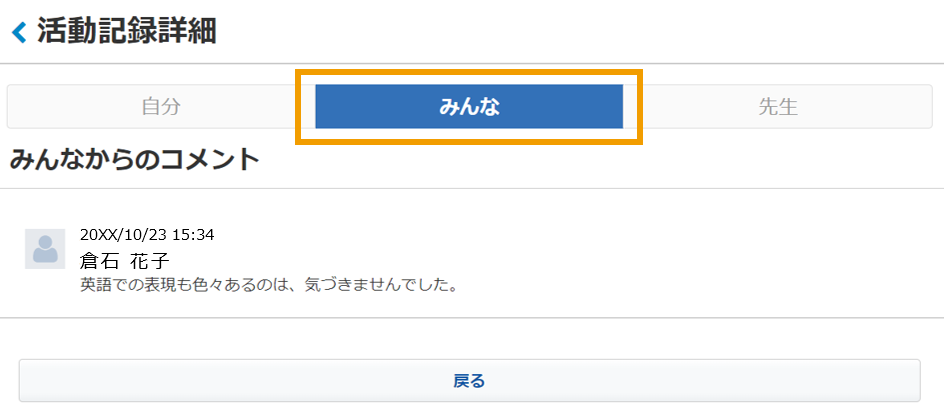This screenshot has height=418, width=944.
Task: Go back using the blue chevron icon
Action: coord(19,32)
